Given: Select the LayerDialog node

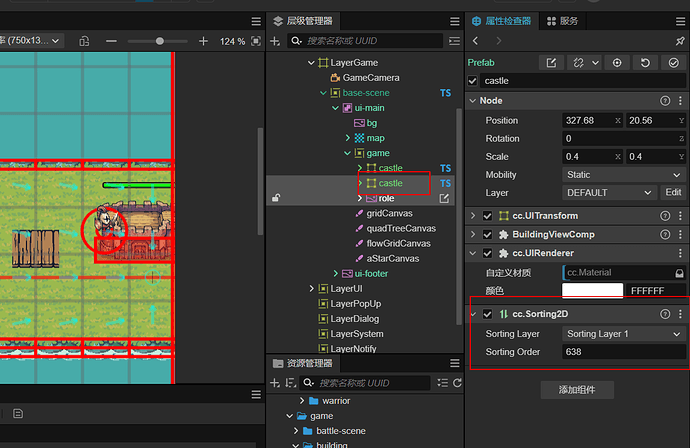Looking at the screenshot, I should tap(354, 319).
